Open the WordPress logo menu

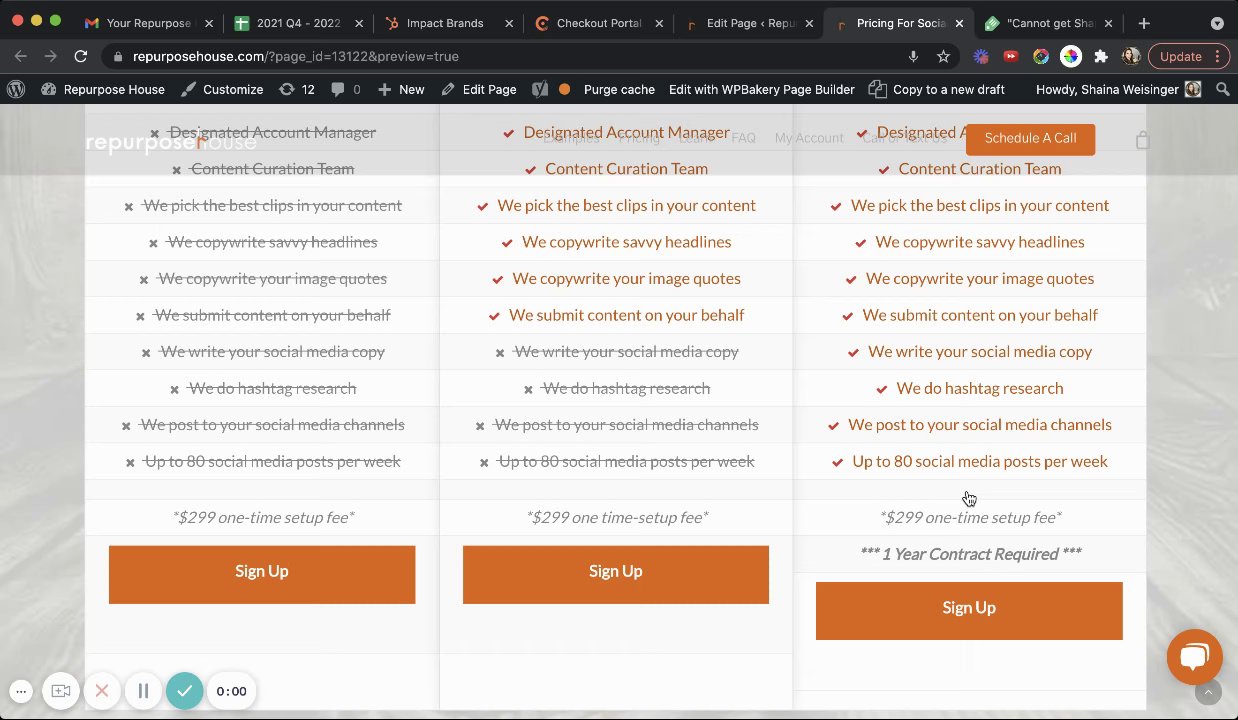point(16,89)
